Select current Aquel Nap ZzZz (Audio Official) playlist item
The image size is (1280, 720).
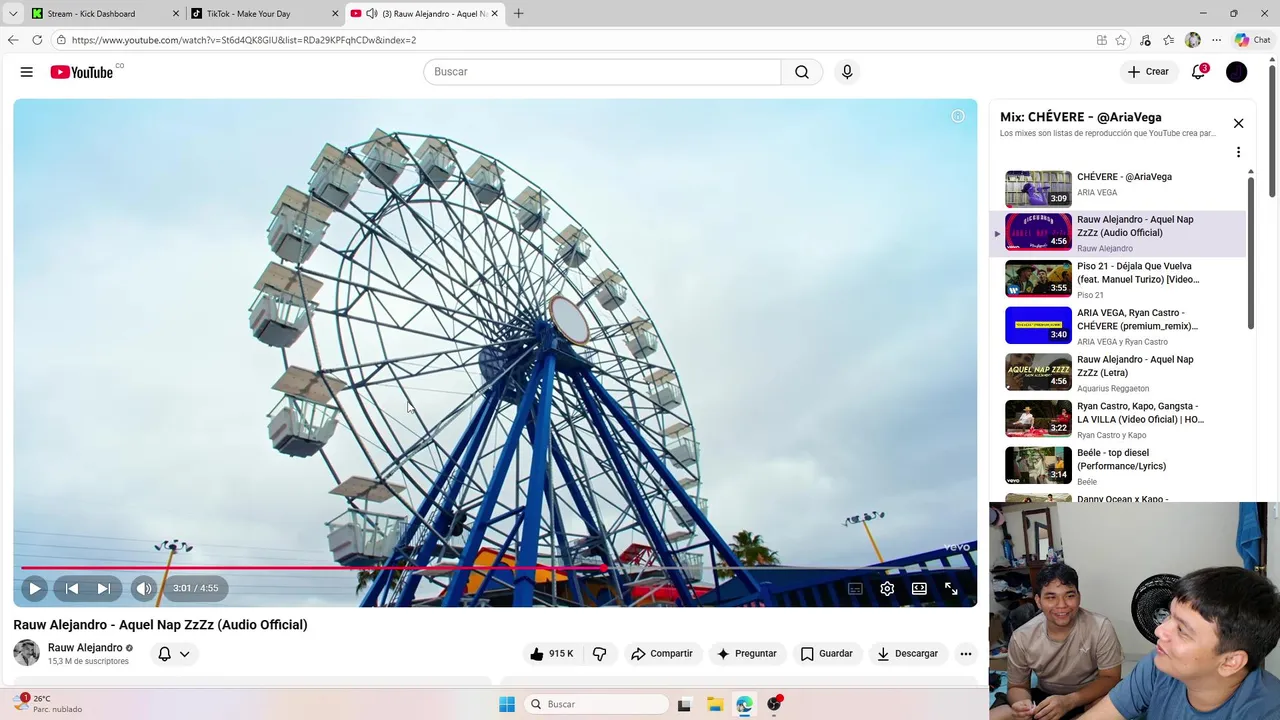pos(1120,233)
